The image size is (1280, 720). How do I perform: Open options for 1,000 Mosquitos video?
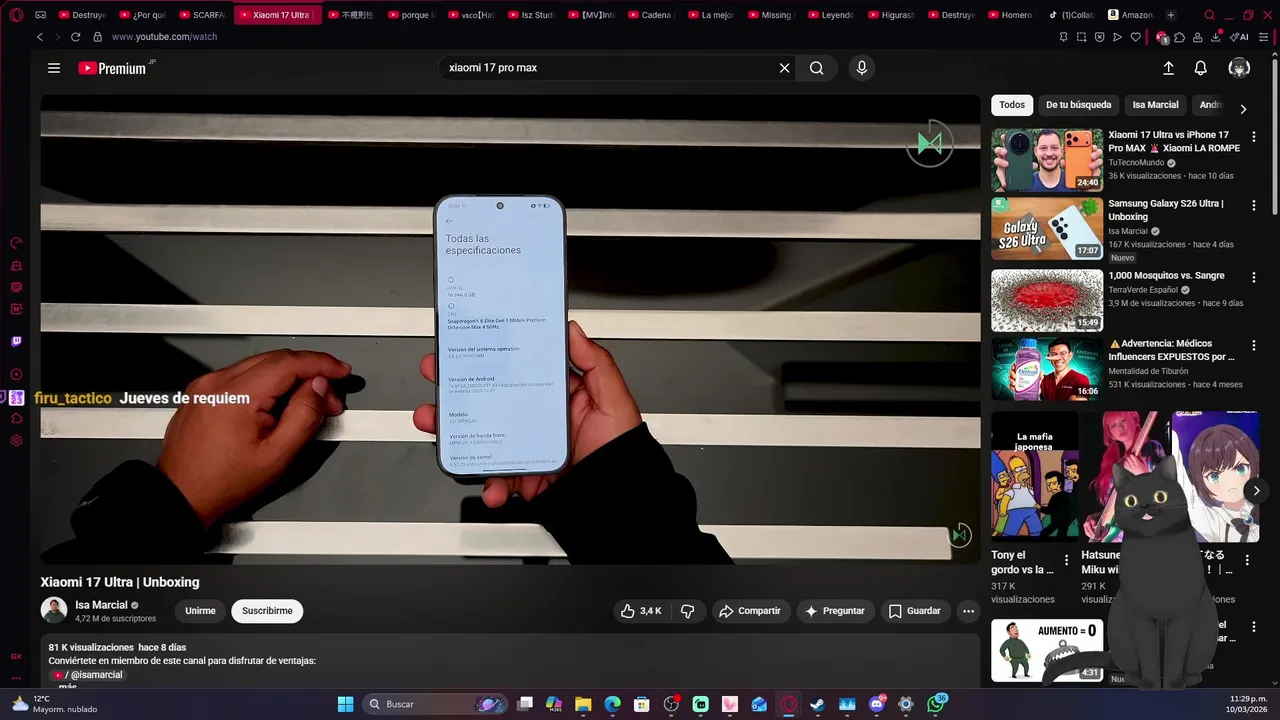(x=1254, y=276)
